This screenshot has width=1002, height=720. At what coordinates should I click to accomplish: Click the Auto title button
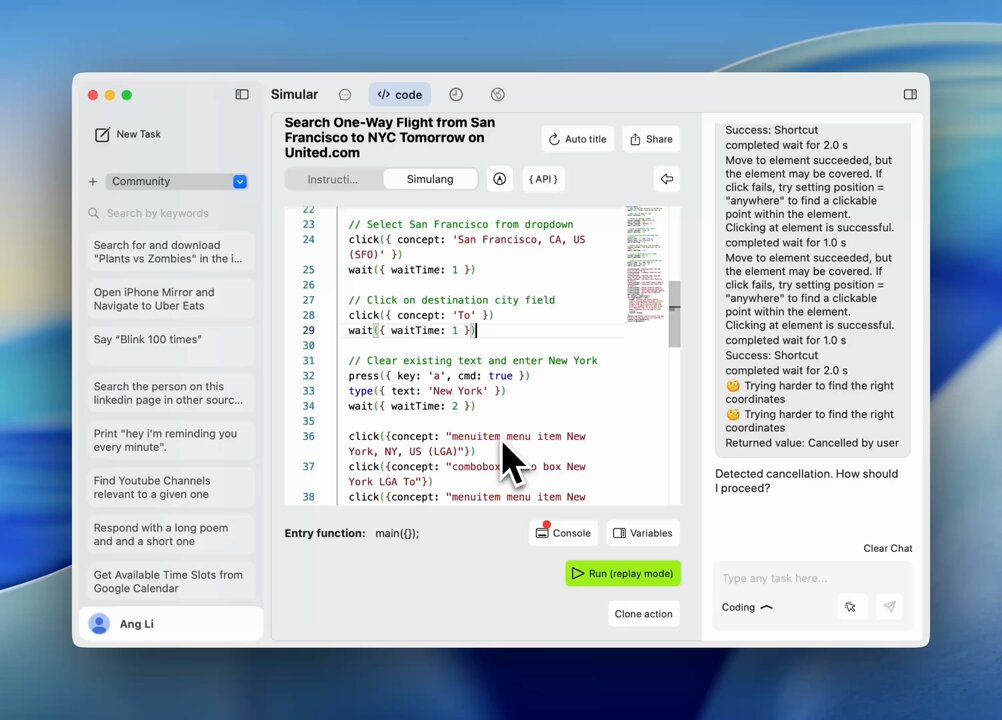tap(578, 139)
